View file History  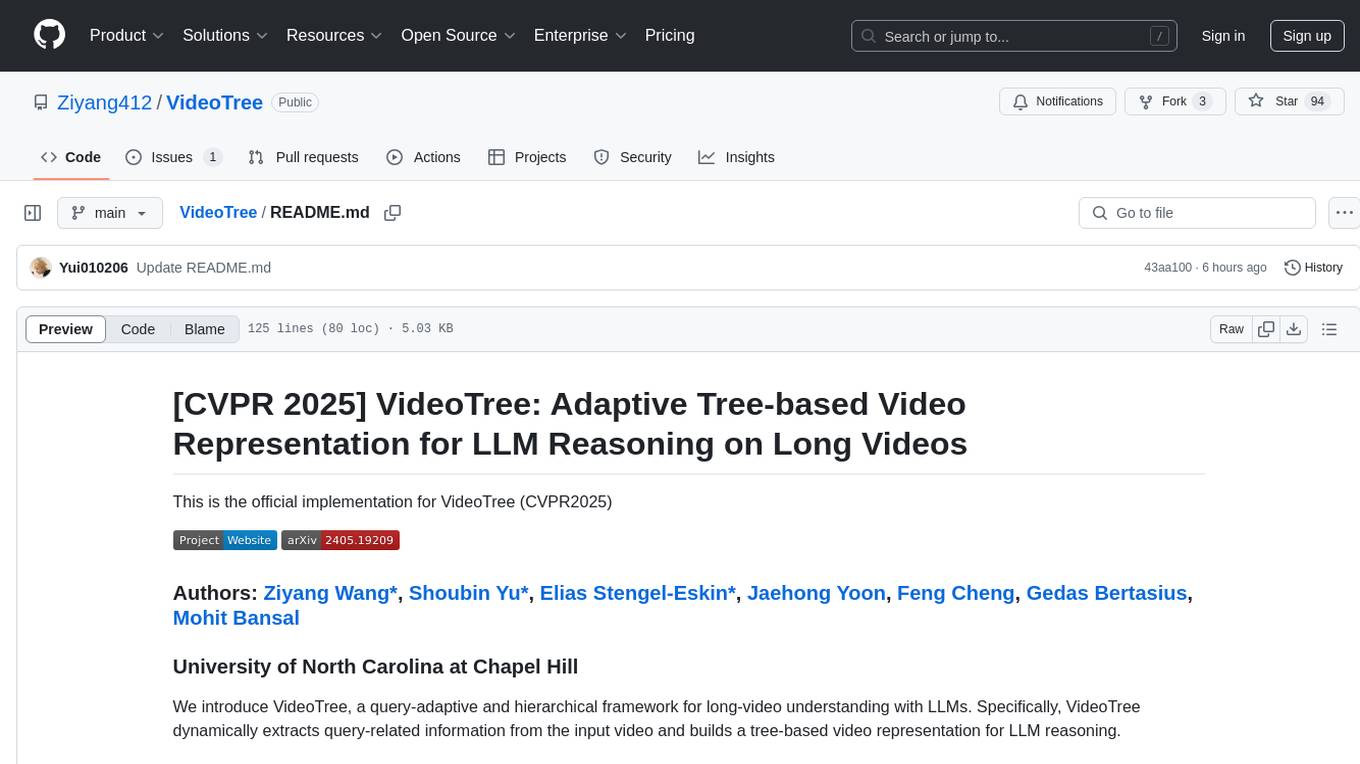[1313, 267]
